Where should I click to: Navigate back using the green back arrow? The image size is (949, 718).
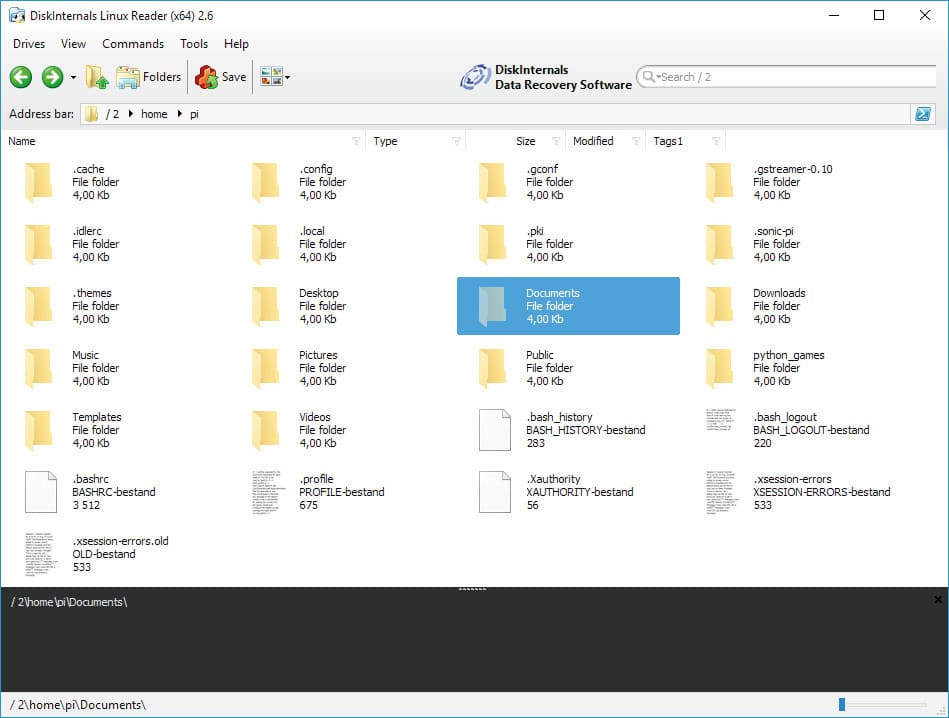pyautogui.click(x=20, y=77)
